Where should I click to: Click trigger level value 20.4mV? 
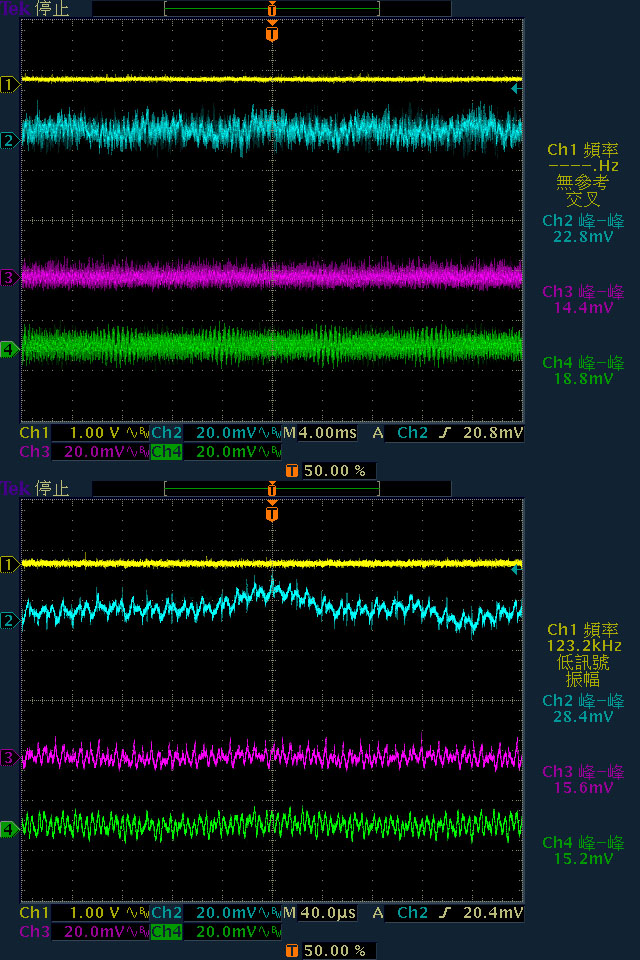click(x=493, y=913)
